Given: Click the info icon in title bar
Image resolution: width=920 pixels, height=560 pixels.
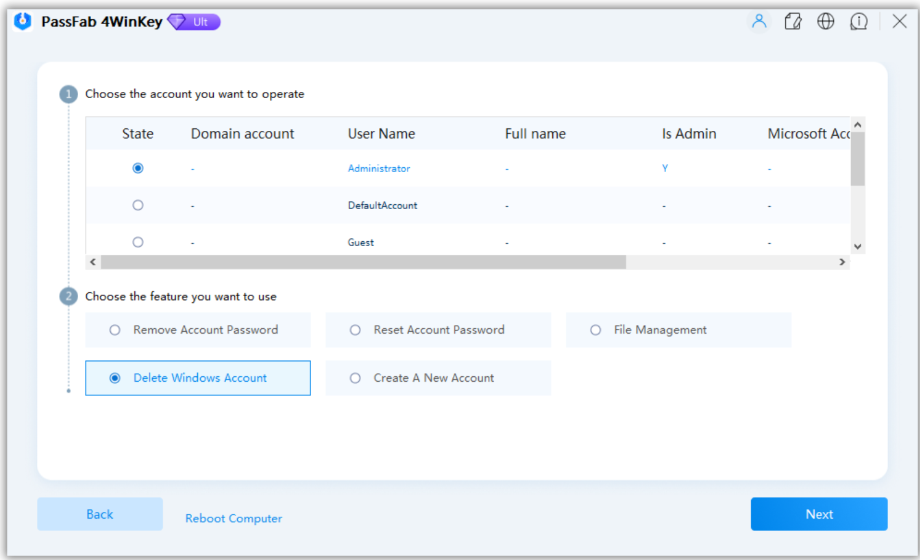Looking at the screenshot, I should click(859, 22).
